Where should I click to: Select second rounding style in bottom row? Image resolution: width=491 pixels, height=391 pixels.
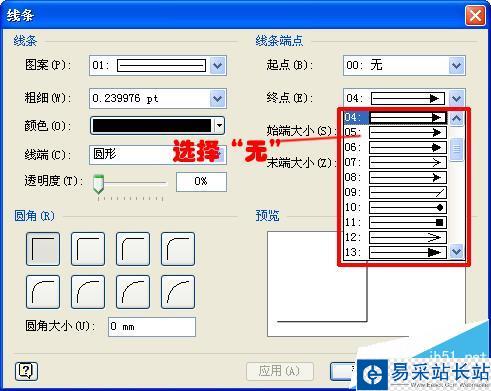point(88,292)
